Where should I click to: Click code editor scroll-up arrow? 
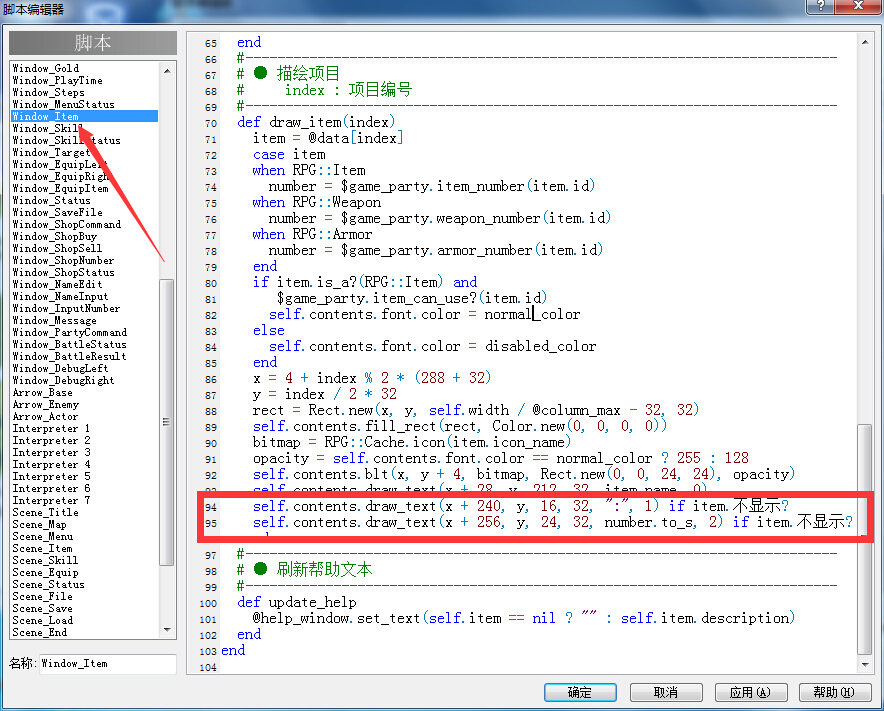(865, 42)
